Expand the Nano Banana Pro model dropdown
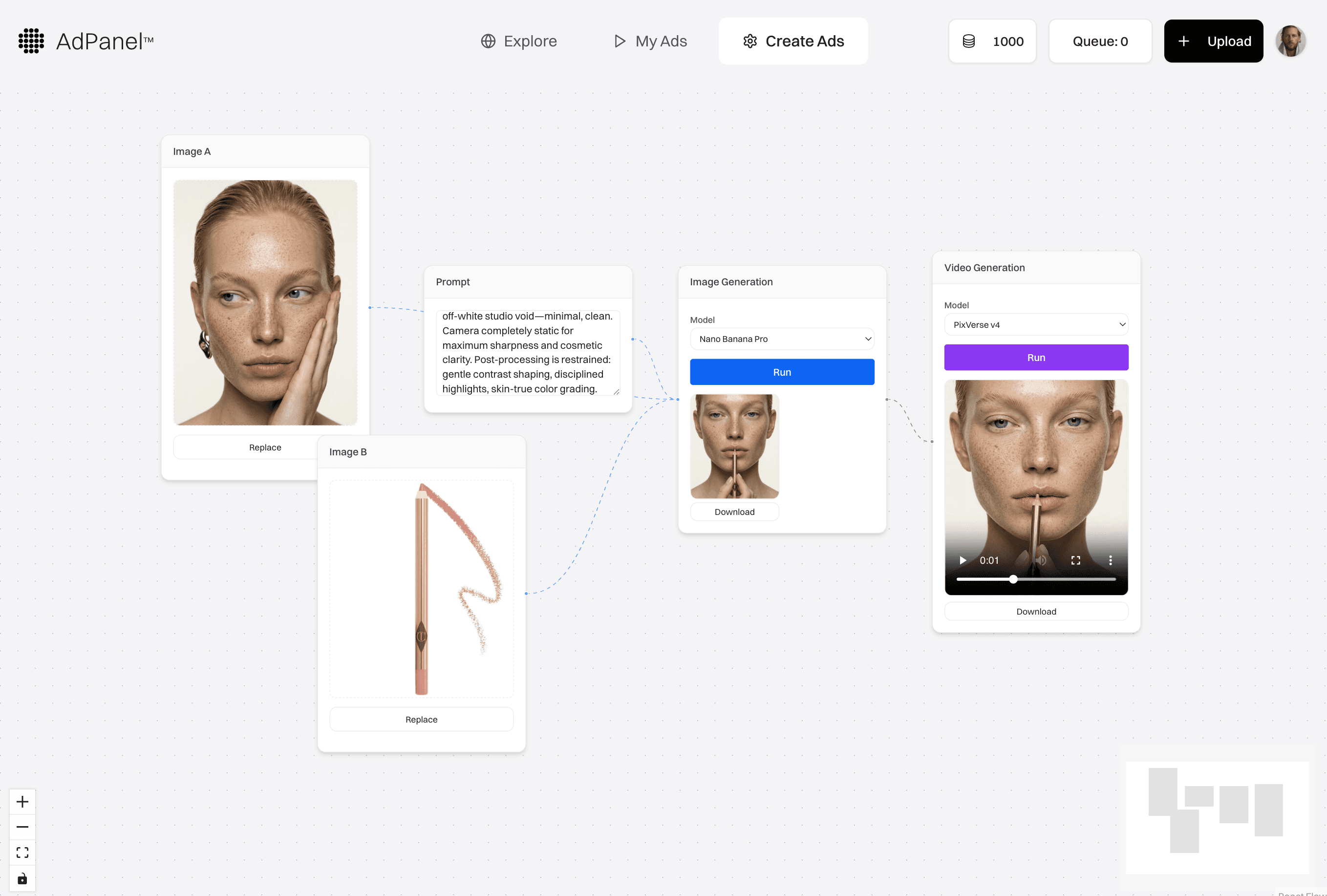 pyautogui.click(x=782, y=339)
